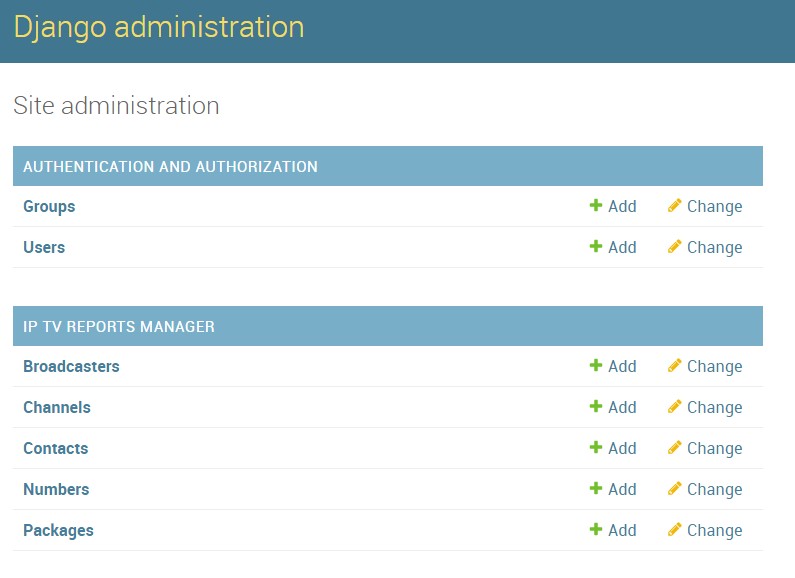Viewport: 795px width, 578px height.
Task: Open the Groups model link
Action: 49,207
